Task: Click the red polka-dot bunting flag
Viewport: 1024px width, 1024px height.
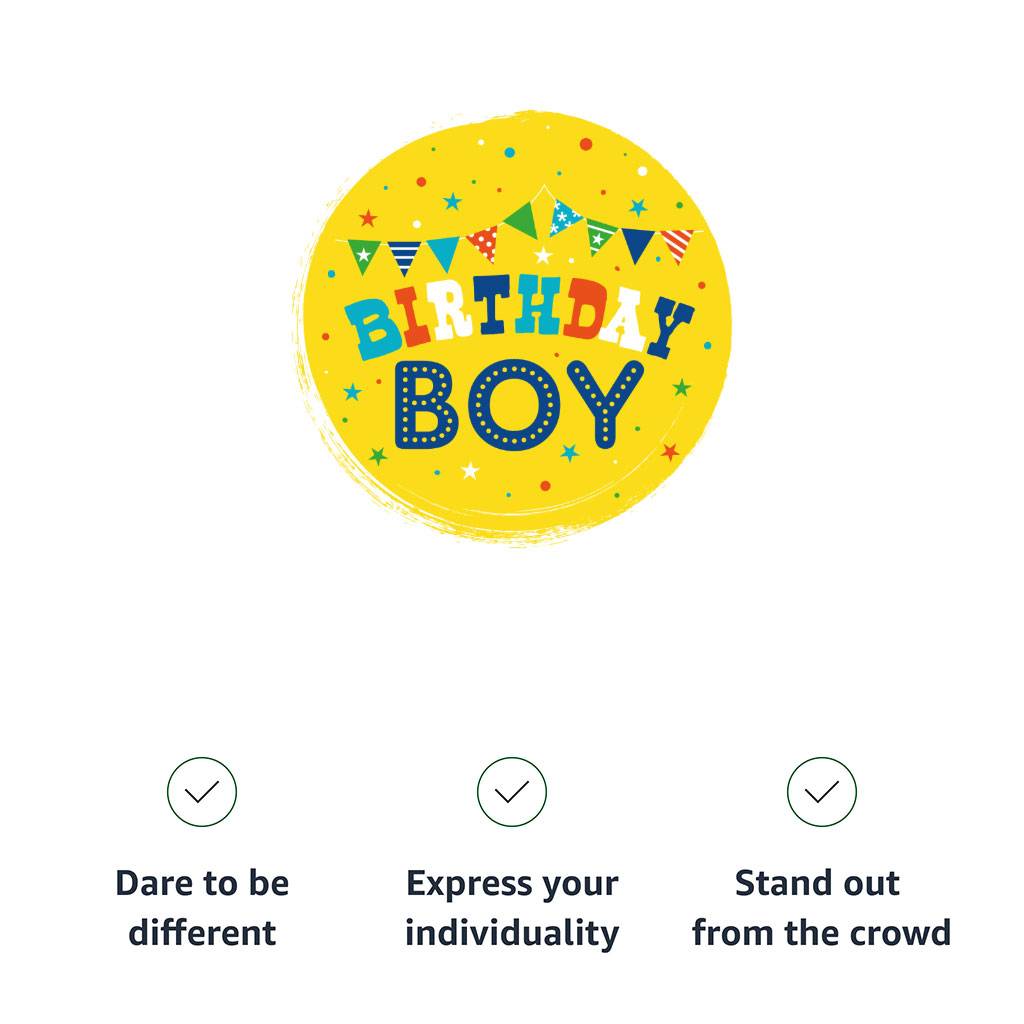Action: point(484,240)
